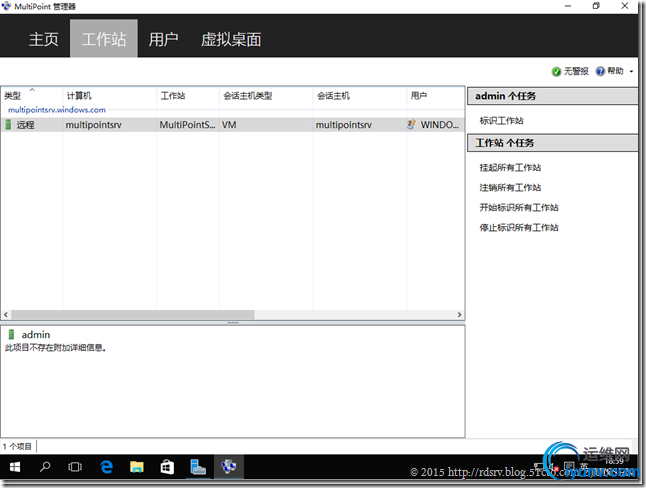Open taskbar search magnifier
The image size is (646, 488).
tap(45, 467)
